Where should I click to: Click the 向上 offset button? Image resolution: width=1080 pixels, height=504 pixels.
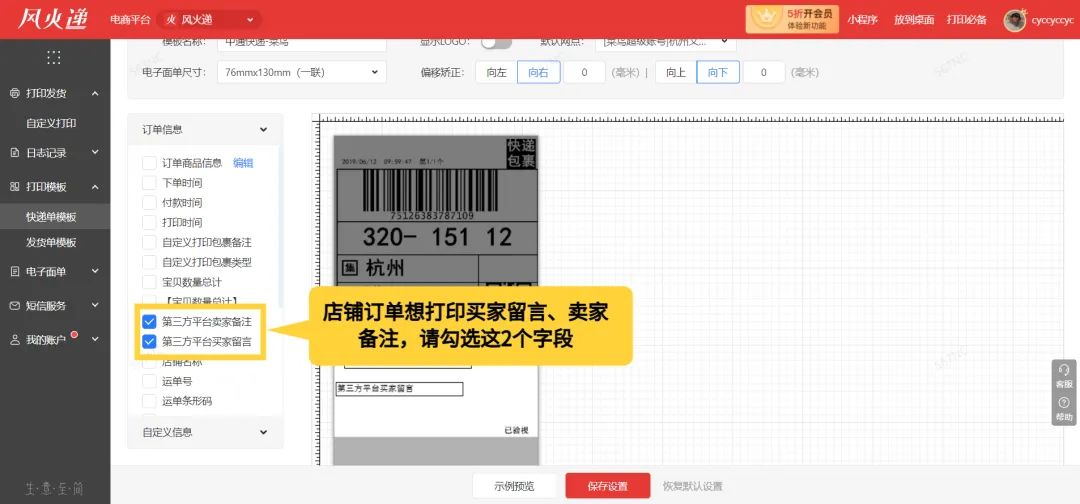[x=676, y=72]
